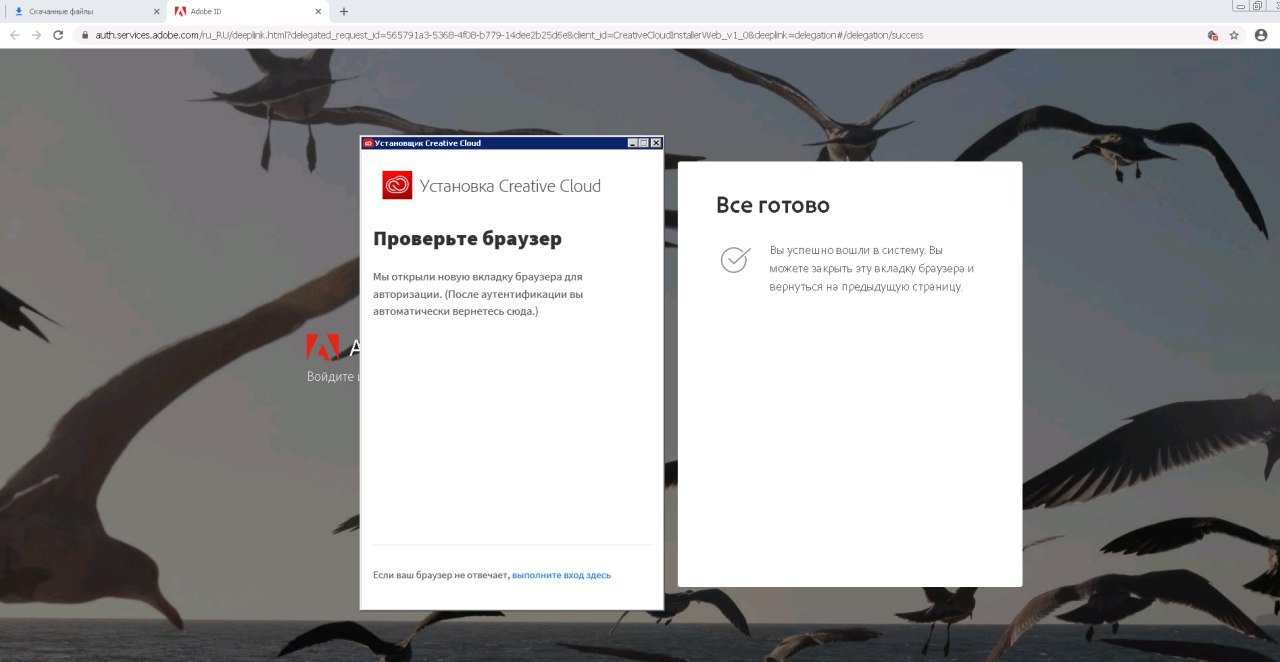
Task: Open a new browser tab
Action: [x=344, y=12]
